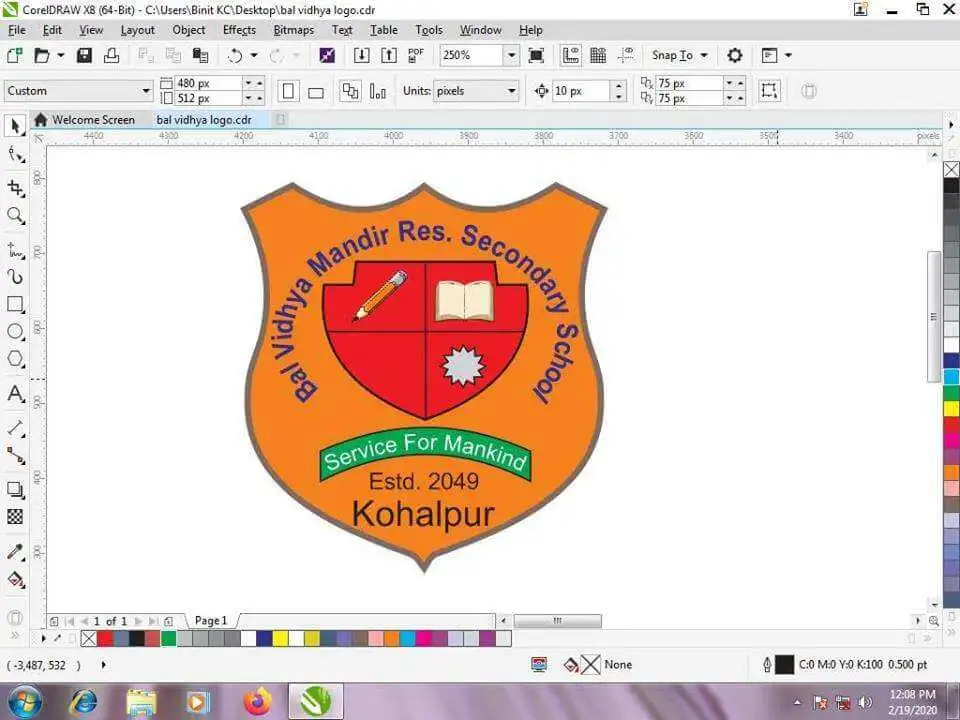This screenshot has height=720, width=960.
Task: Click the green swatch in document palette
Action: click(169, 639)
